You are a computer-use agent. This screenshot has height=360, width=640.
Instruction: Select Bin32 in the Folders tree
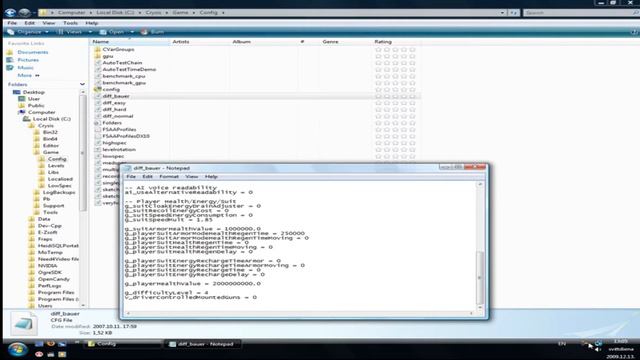[50, 132]
